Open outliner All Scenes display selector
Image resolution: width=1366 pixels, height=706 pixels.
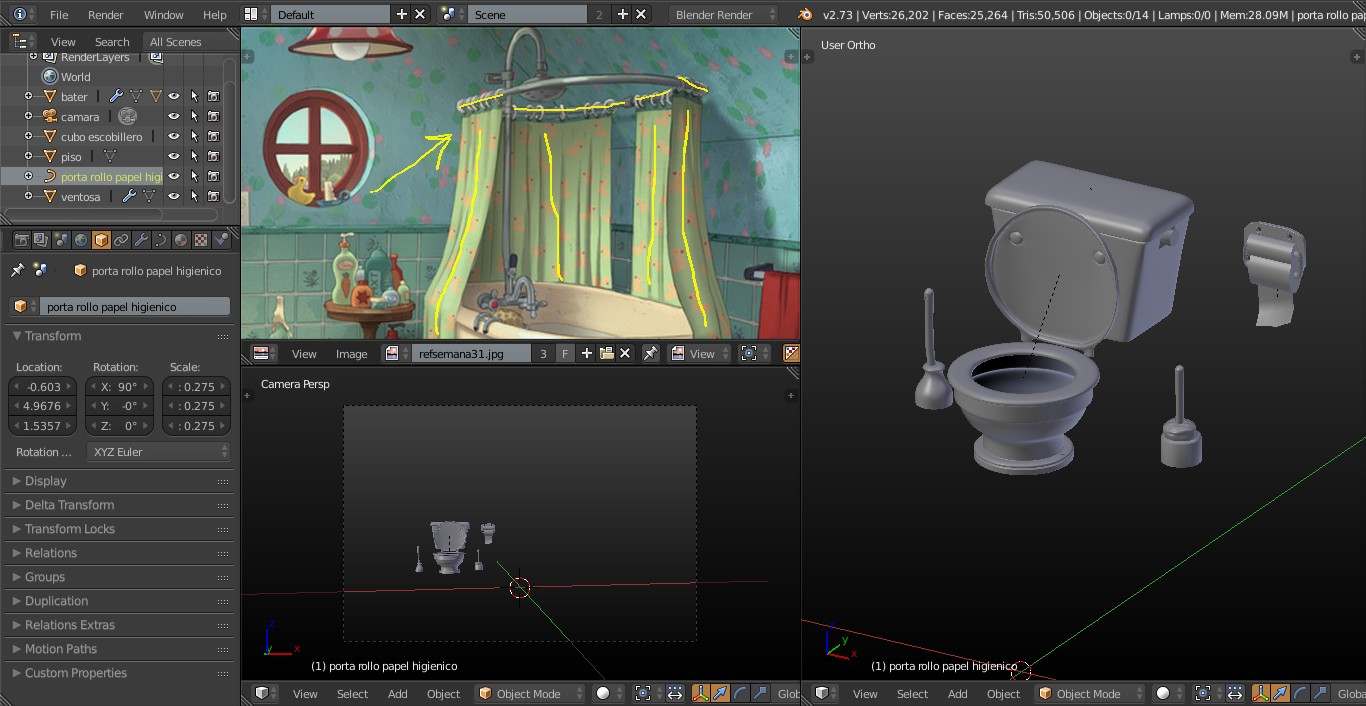pos(188,41)
